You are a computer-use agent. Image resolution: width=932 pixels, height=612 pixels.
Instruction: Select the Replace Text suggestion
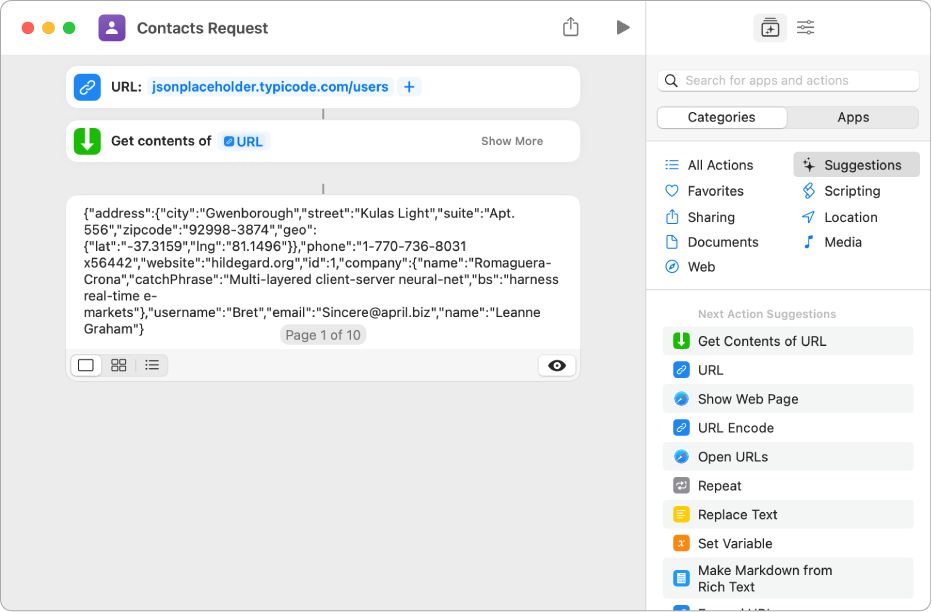click(788, 514)
